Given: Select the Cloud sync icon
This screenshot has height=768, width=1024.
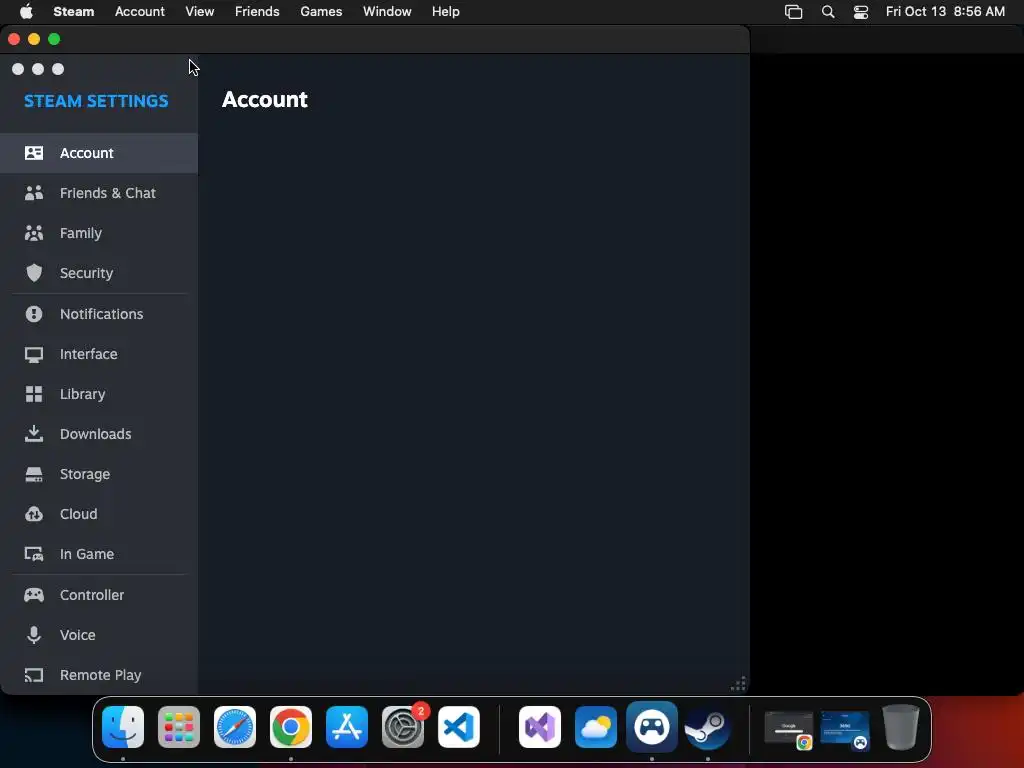Looking at the screenshot, I should click(x=34, y=514).
